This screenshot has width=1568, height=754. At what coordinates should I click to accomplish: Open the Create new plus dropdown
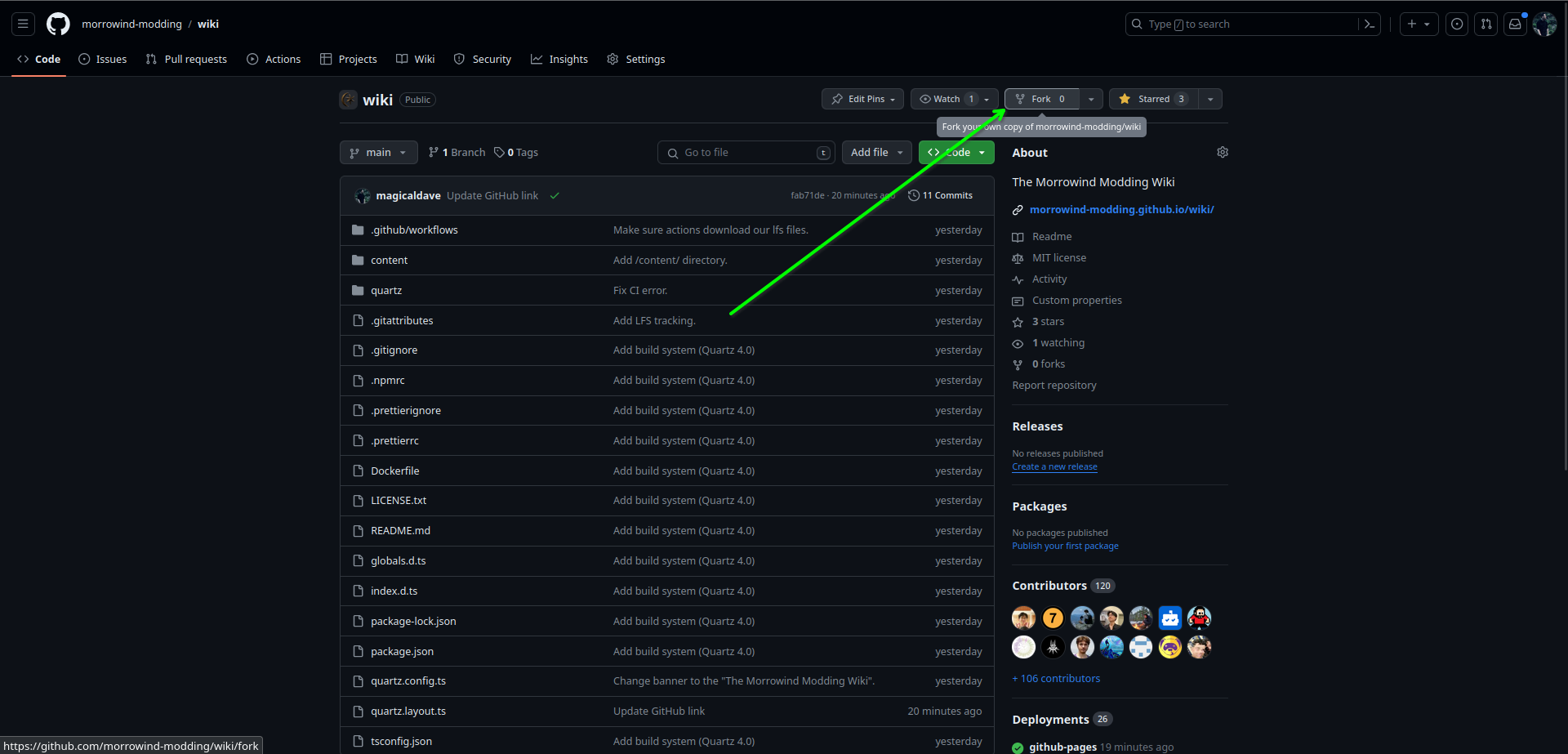tap(1419, 24)
